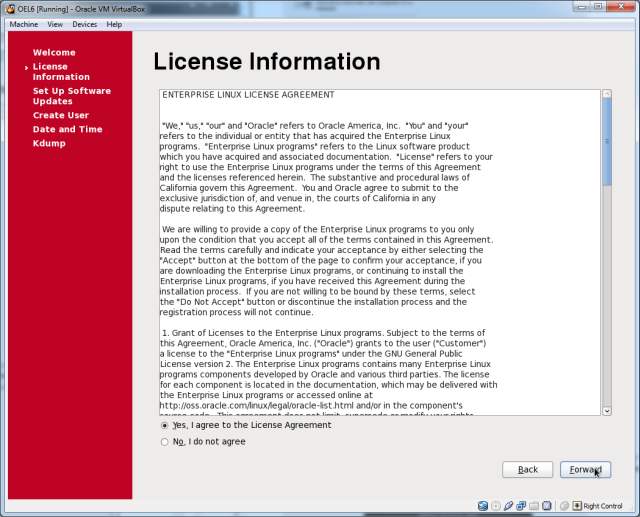Click the shared folders icon in status bar
This screenshot has height=517, width=640.
[534, 506]
